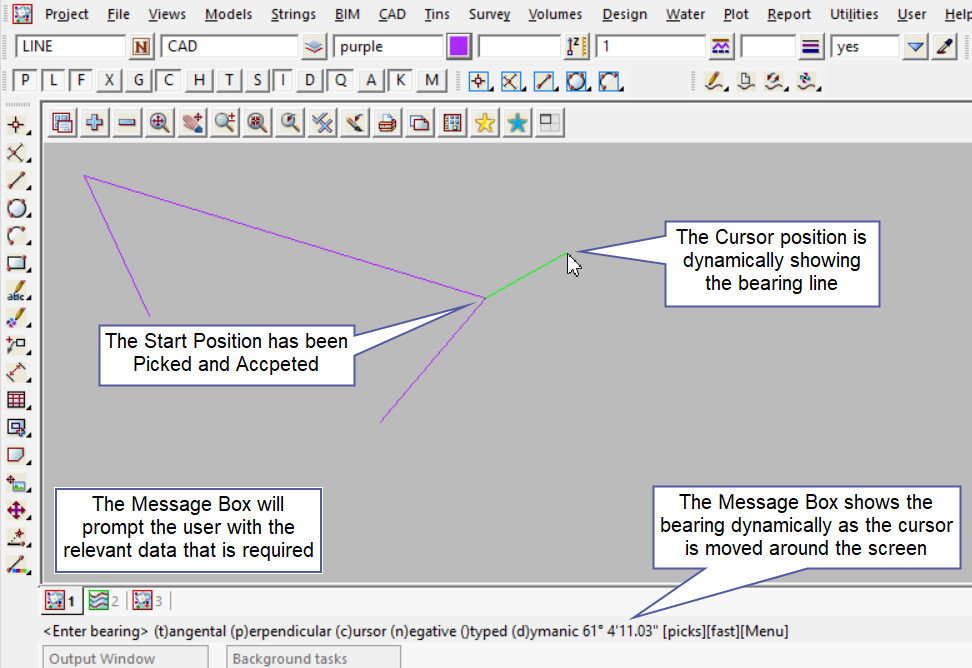Click the yellow star favourites icon
Image resolution: width=972 pixels, height=668 pixels.
(x=485, y=123)
